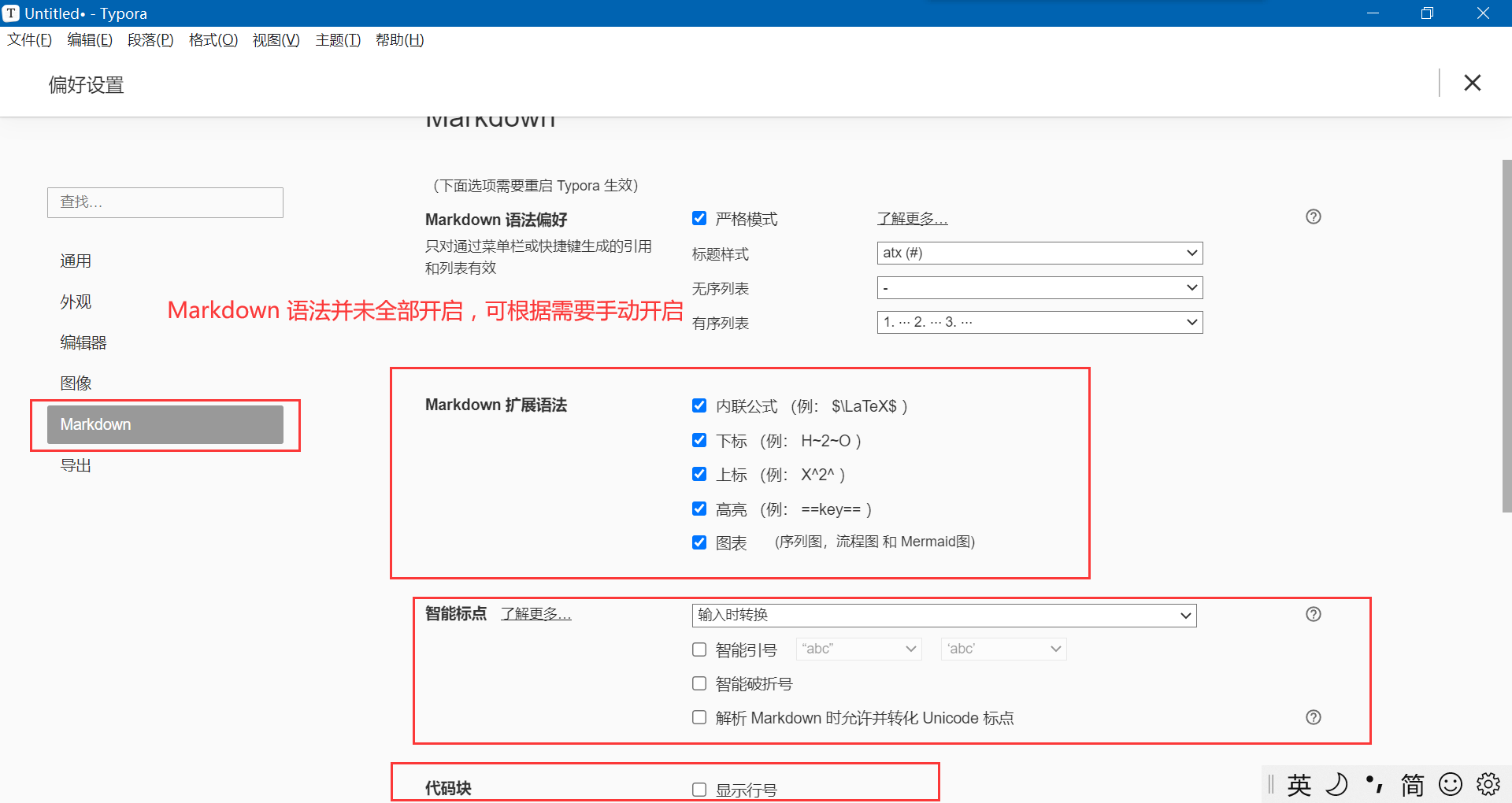Click the help icon beside Unicode 标点 option
This screenshot has height=803, width=1512.
pyautogui.click(x=1313, y=717)
